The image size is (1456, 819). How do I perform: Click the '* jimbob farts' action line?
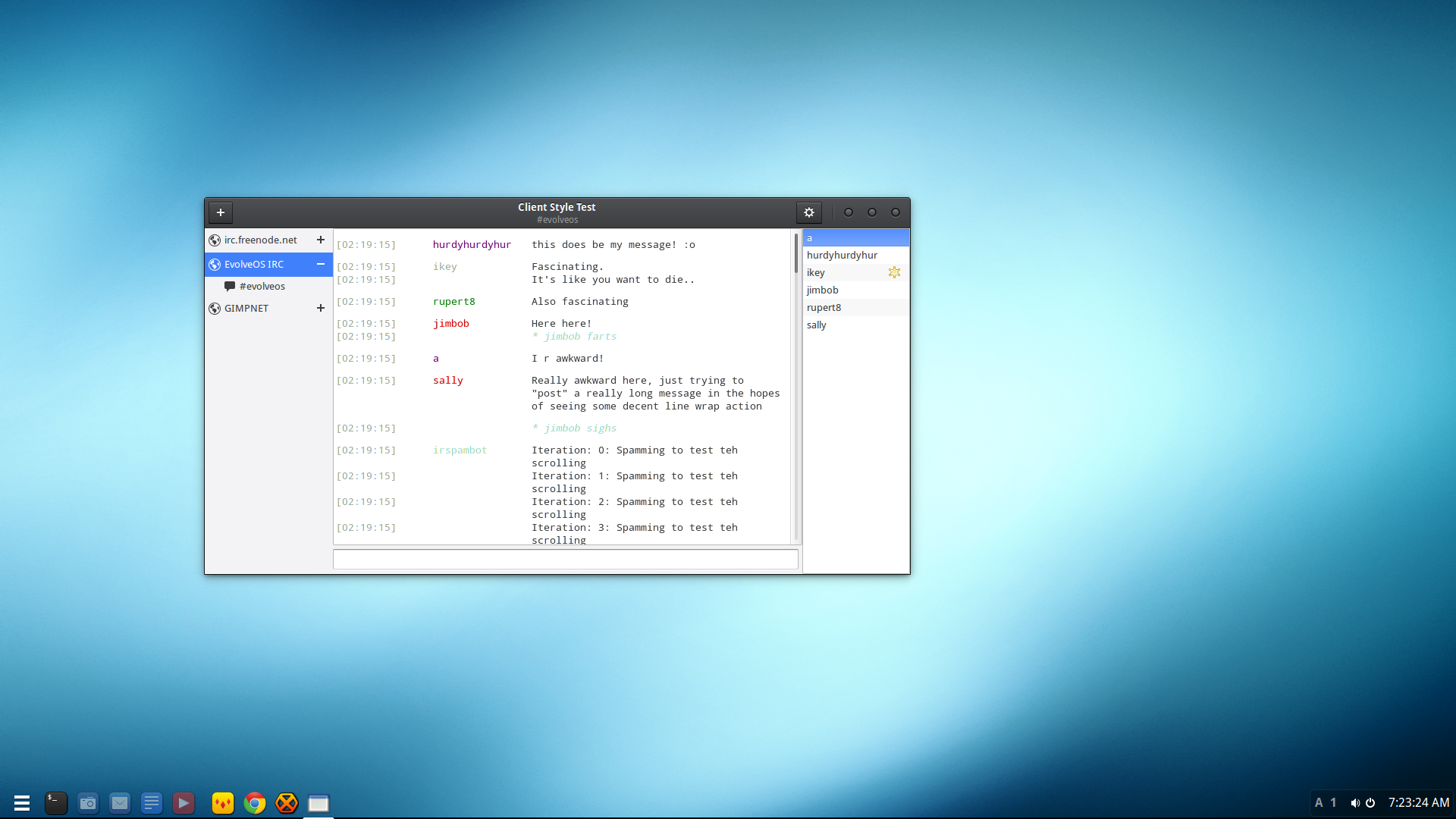coord(574,336)
